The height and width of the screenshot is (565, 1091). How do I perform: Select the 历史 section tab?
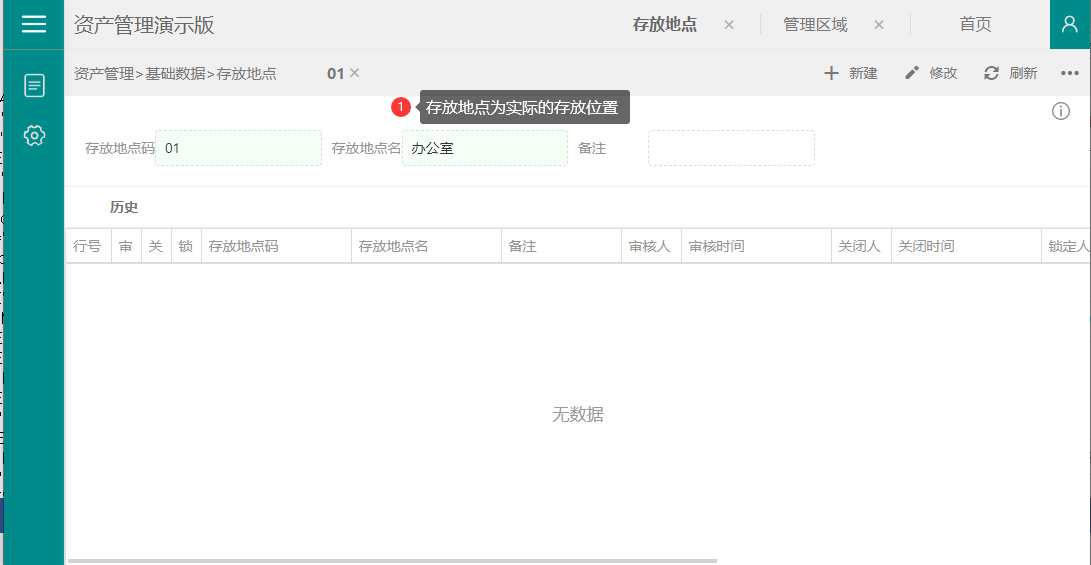coord(124,208)
